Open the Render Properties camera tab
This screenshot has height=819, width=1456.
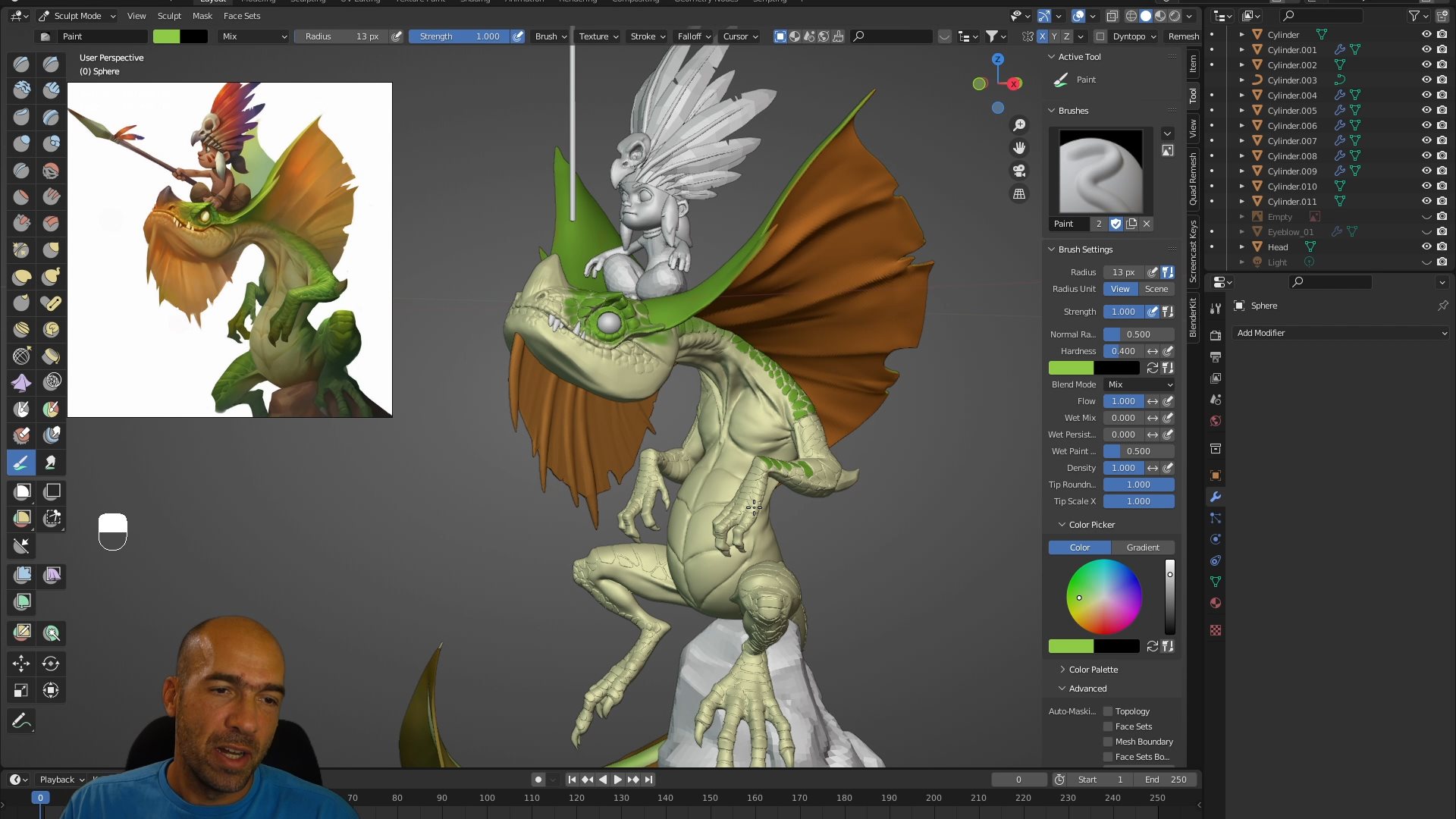(1216, 334)
